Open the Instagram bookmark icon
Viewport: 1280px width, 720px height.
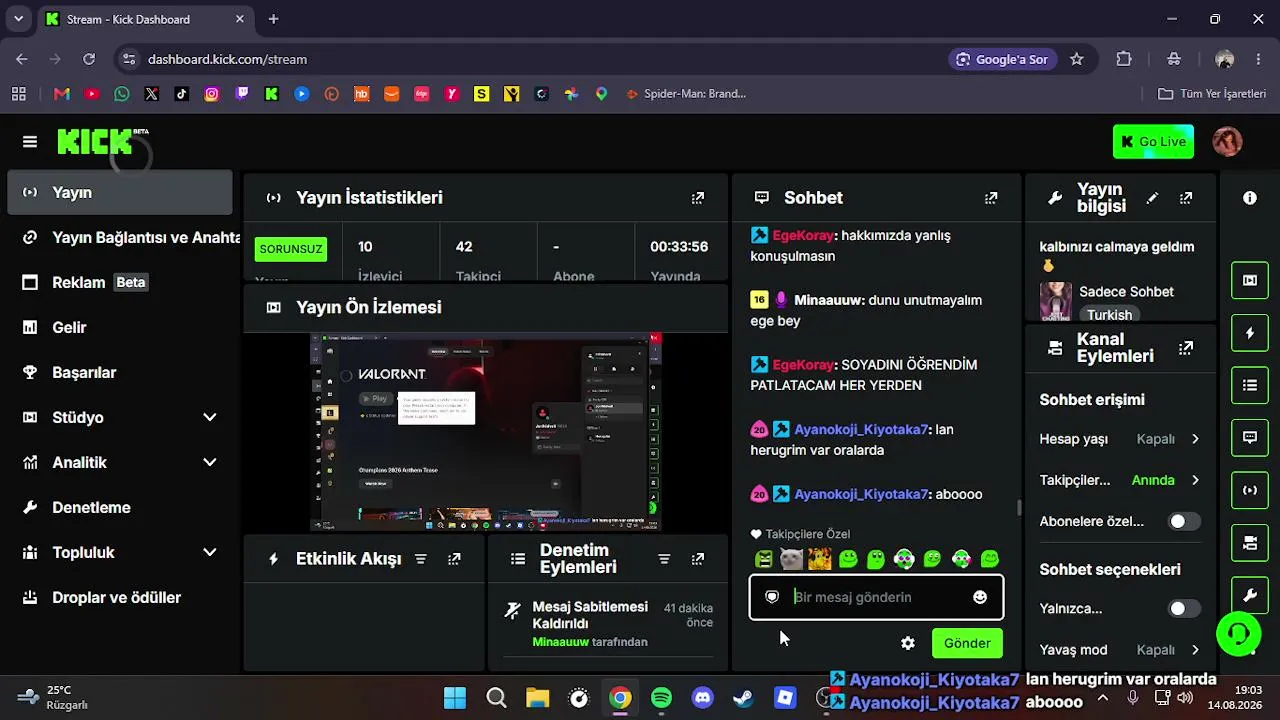tap(212, 94)
